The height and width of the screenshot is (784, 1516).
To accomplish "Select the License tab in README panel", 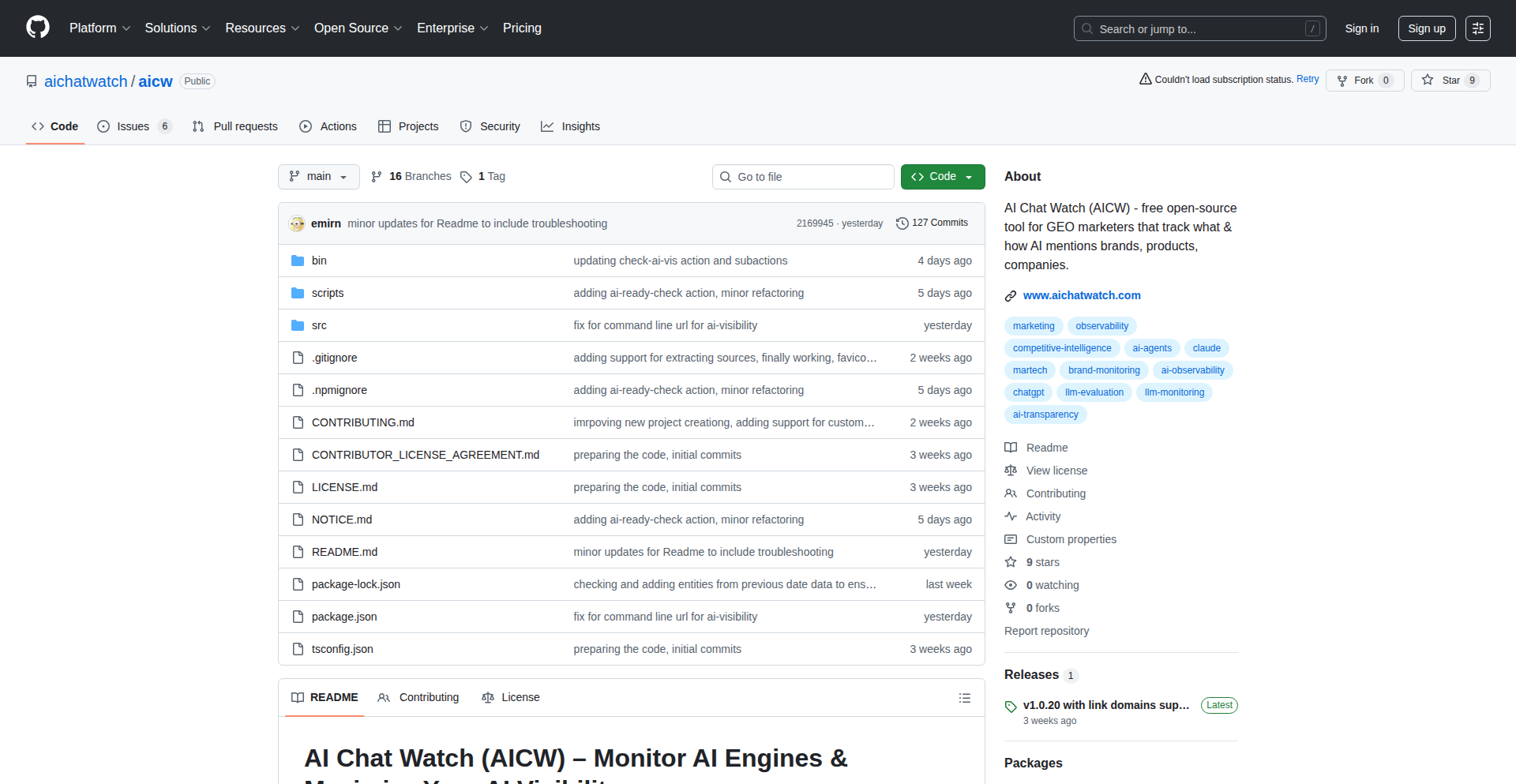I will point(511,698).
